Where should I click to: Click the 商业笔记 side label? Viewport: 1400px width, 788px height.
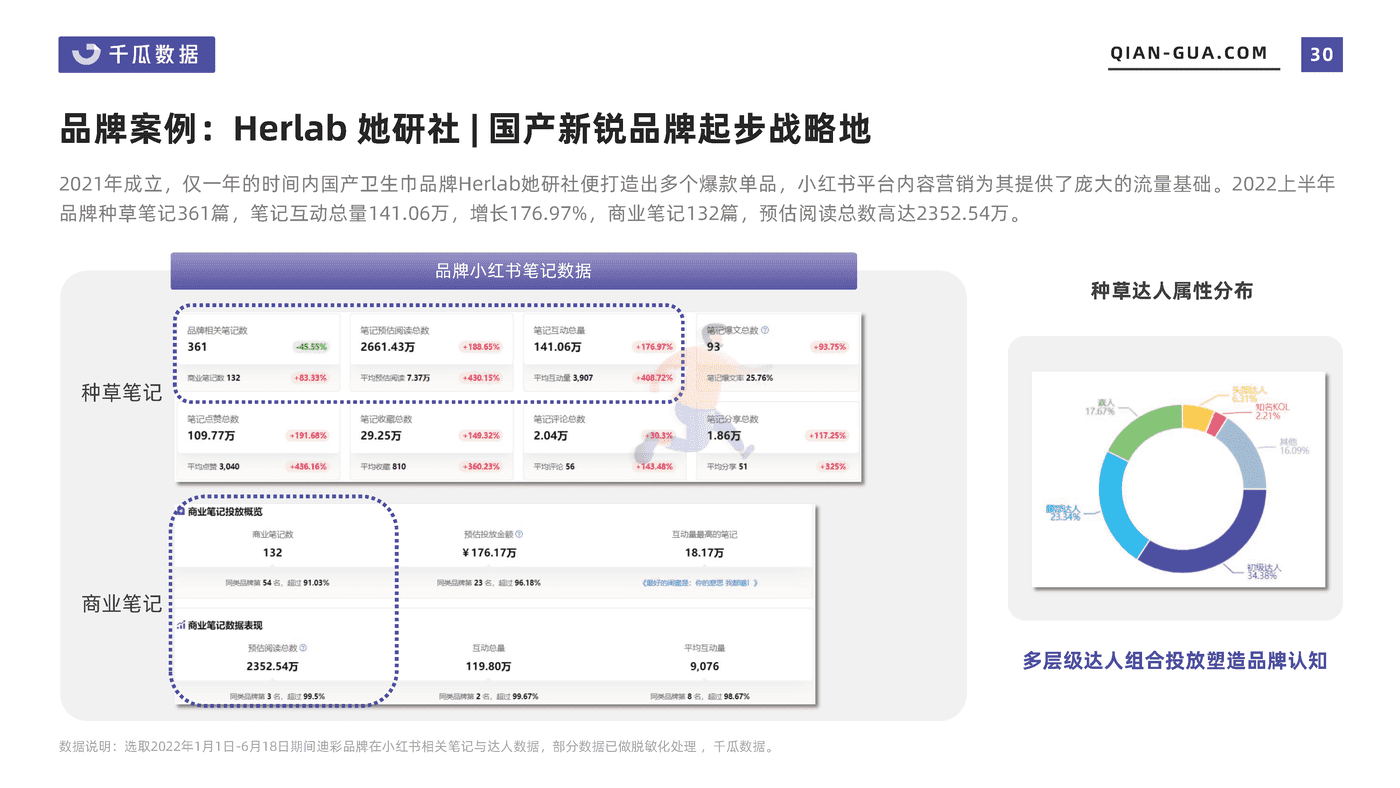[121, 604]
